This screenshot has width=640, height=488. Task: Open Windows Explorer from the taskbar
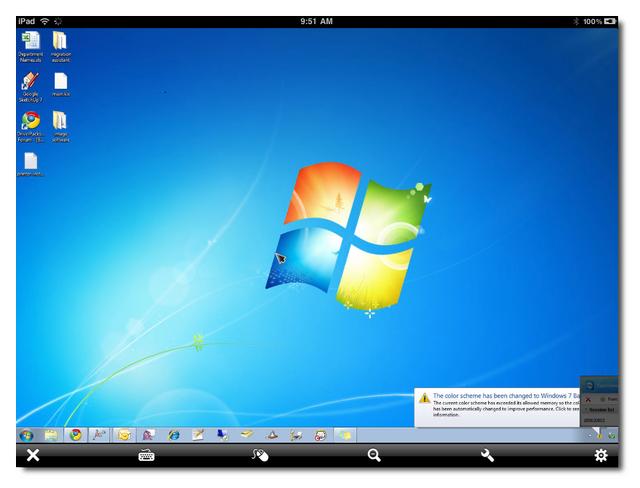[51, 435]
